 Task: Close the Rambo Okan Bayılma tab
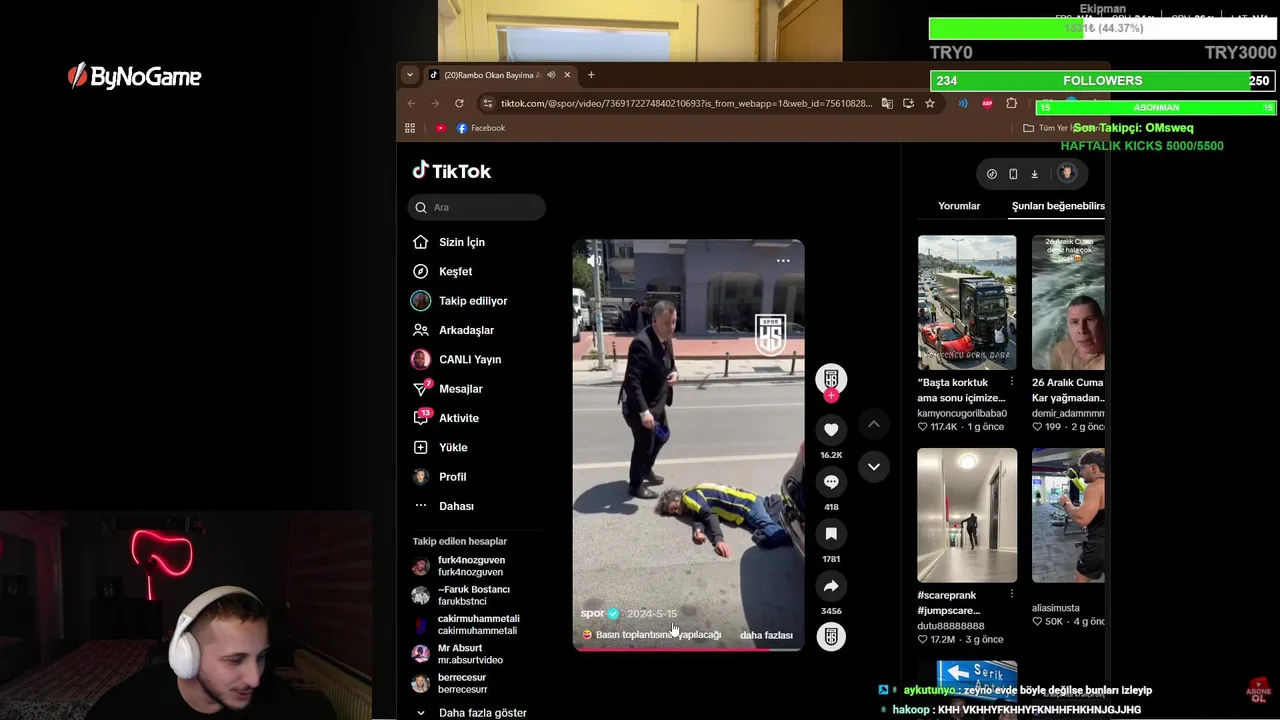[x=567, y=75]
